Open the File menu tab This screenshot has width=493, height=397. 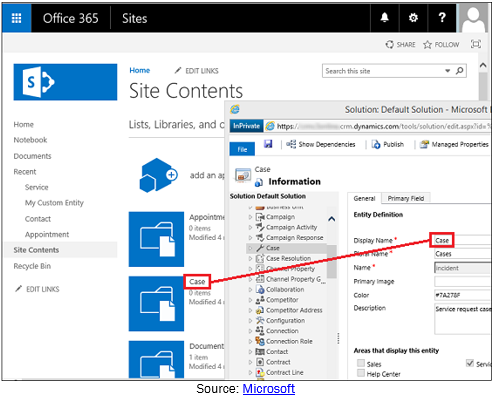click(242, 149)
